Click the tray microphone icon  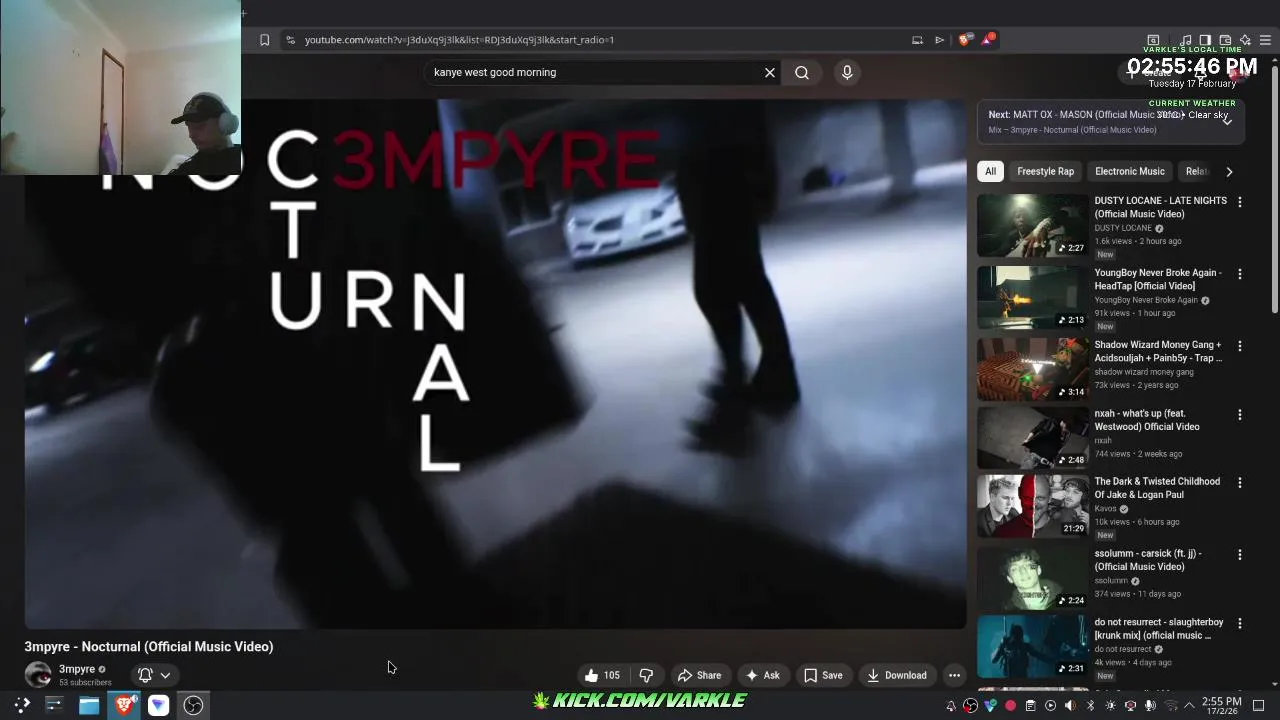coord(1150,706)
